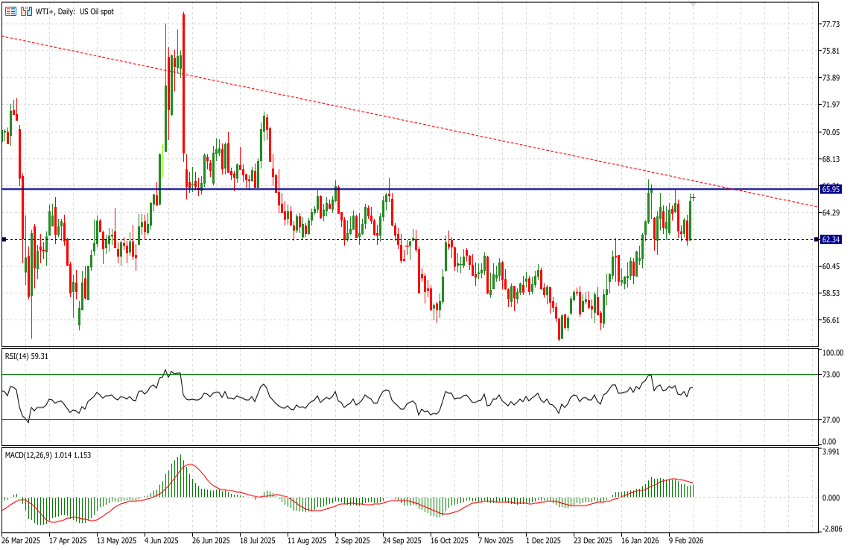Click the 65.95 price label on the axis
The image size is (850, 550).
pos(830,189)
